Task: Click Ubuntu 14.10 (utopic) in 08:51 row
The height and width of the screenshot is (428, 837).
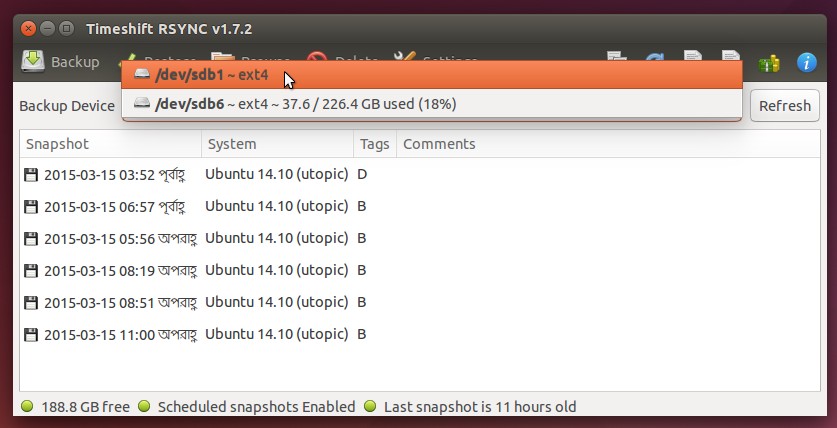Action: pyautogui.click(x=277, y=303)
